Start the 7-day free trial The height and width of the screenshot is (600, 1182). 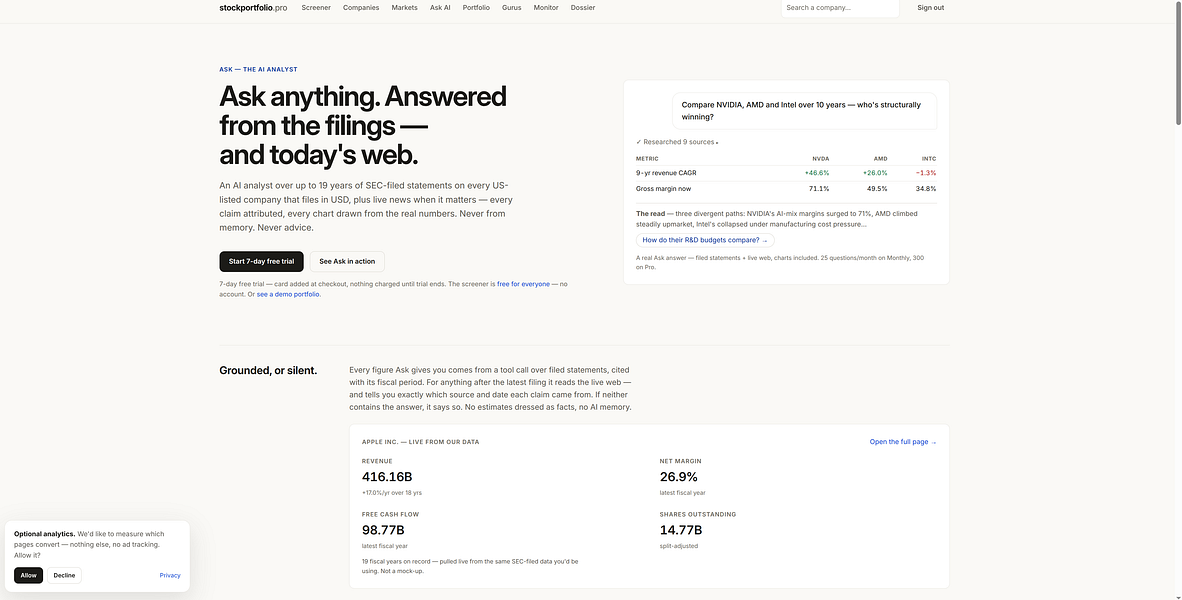(262, 262)
